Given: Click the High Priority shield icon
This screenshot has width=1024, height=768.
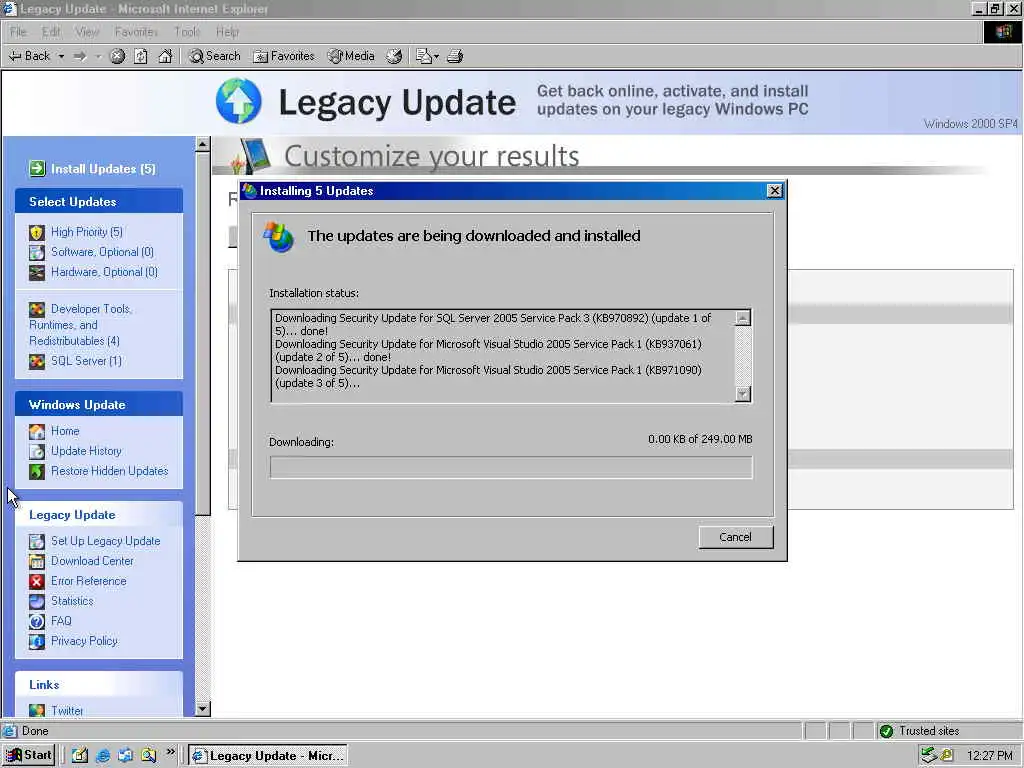Looking at the screenshot, I should pyautogui.click(x=37, y=232).
